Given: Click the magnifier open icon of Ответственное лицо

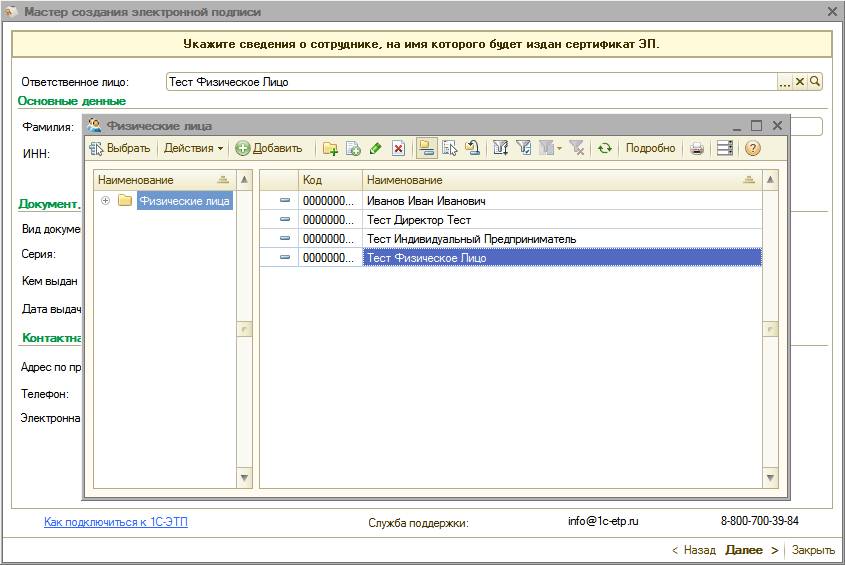Looking at the screenshot, I should 815,82.
